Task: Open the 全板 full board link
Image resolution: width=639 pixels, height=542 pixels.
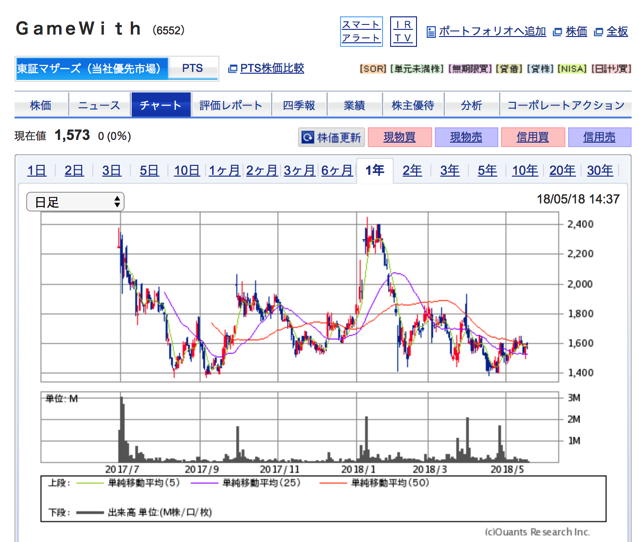Action: click(x=617, y=31)
